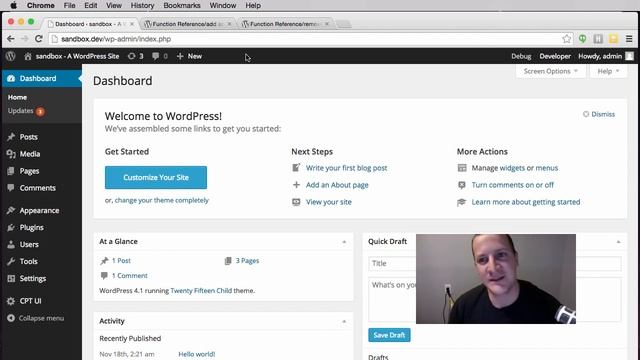Click Learn more about getting started
Image resolution: width=640 pixels, height=360 pixels.
point(526,202)
